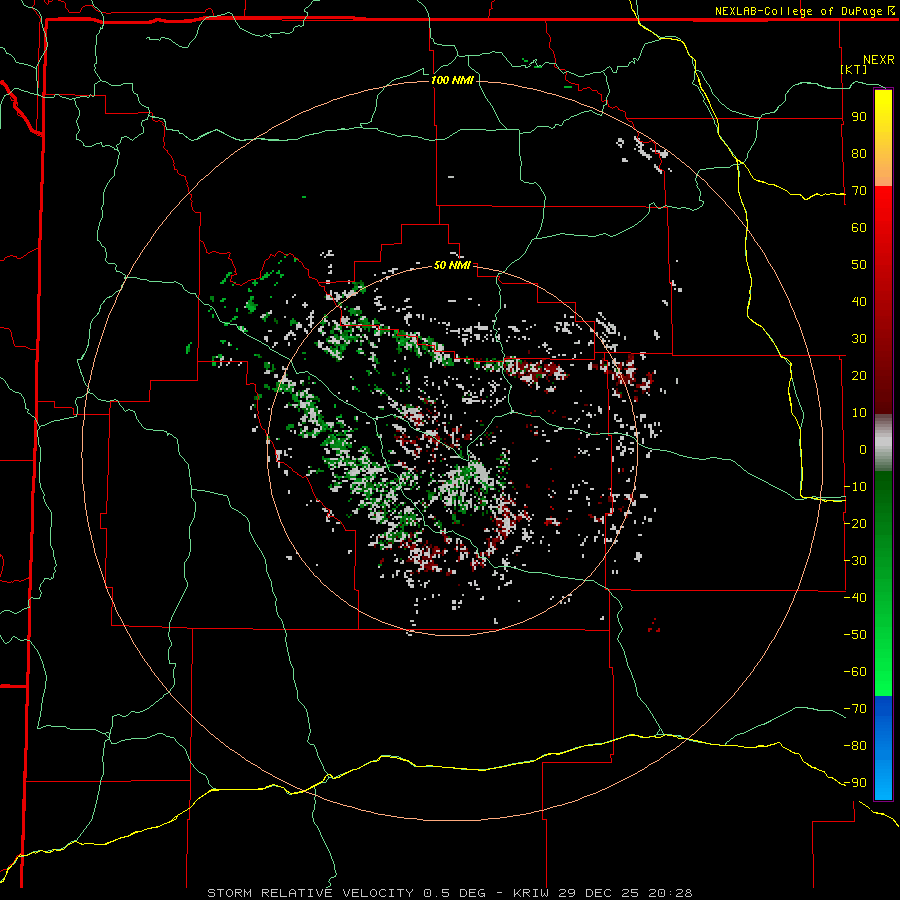Image resolution: width=900 pixels, height=900 pixels.
Task: Click the [KT] units label
Action: (x=854, y=69)
